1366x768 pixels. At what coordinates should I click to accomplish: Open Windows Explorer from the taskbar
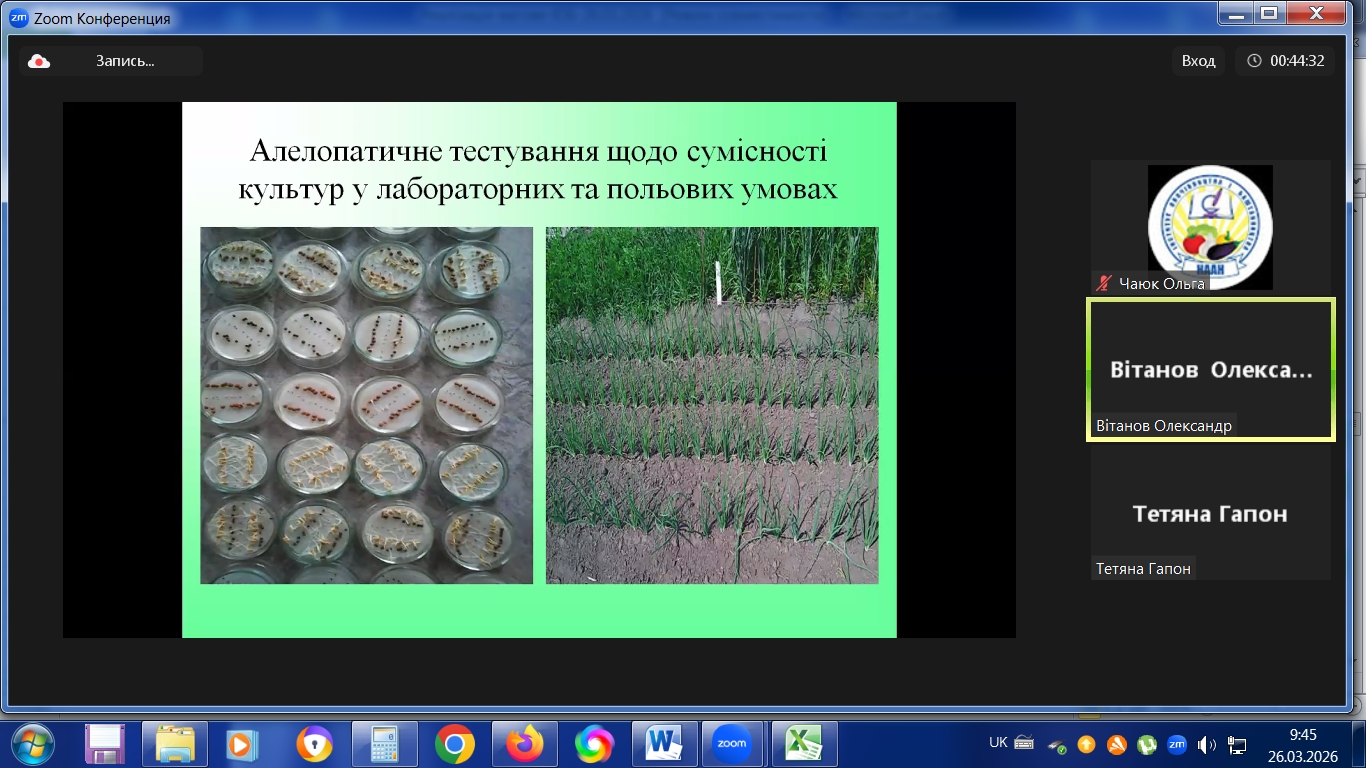tap(174, 744)
